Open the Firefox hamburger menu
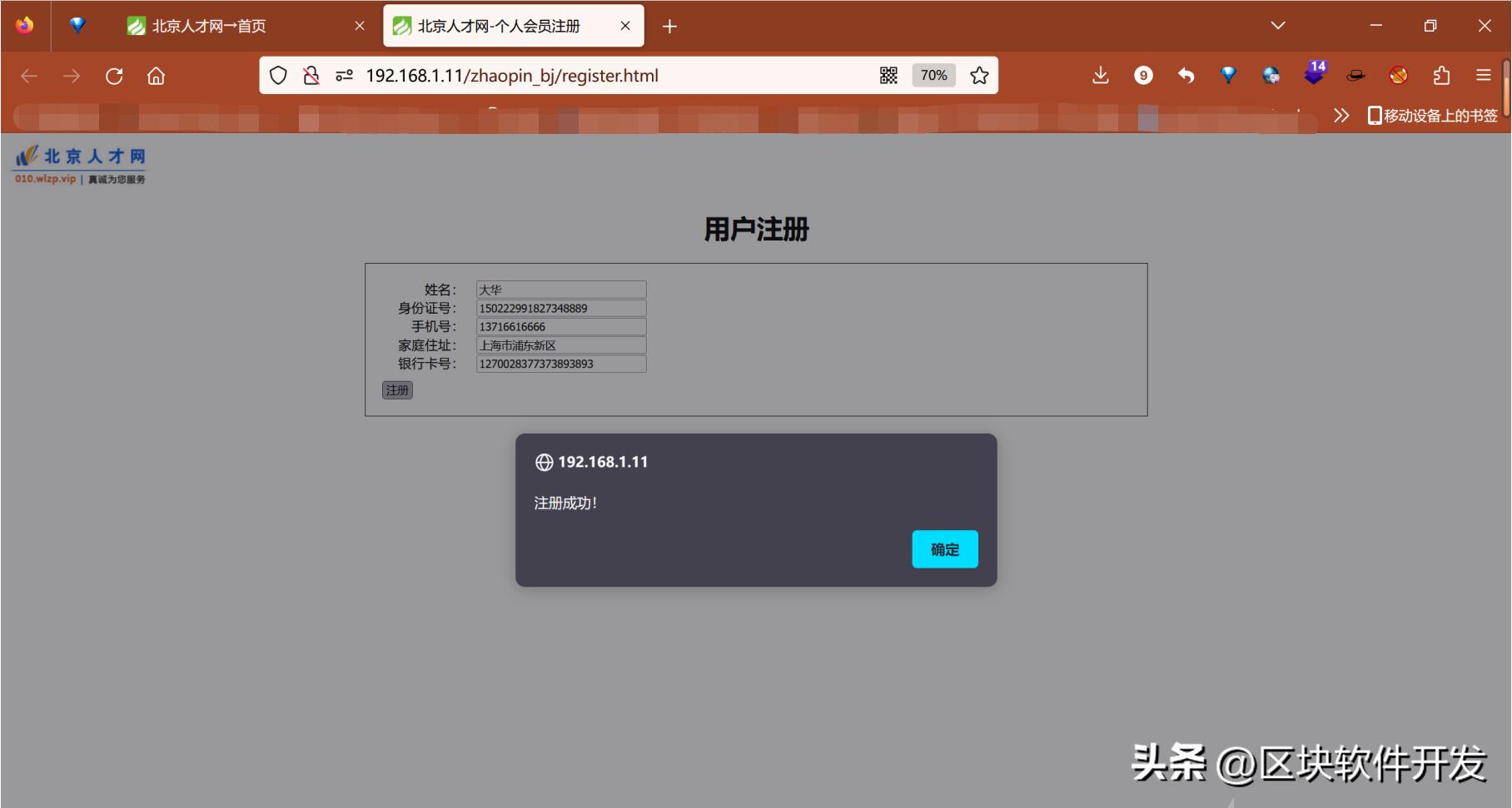 (1484, 76)
